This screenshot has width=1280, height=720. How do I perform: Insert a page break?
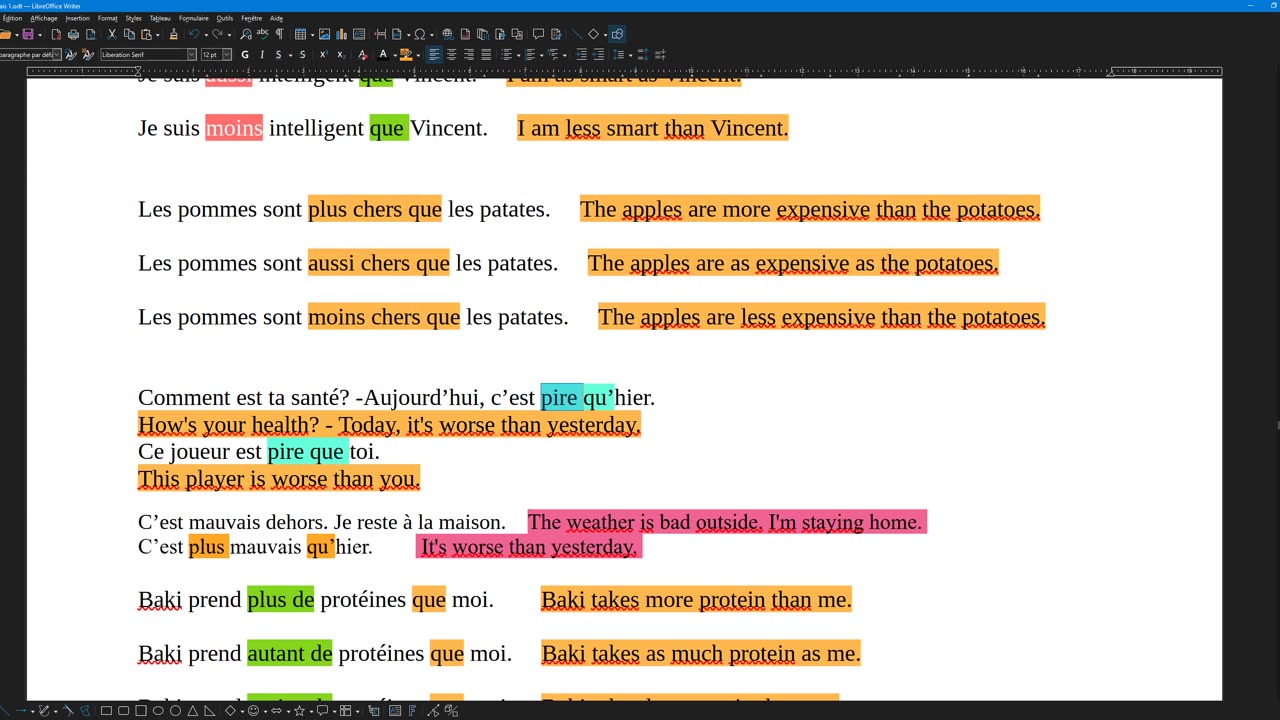381,34
